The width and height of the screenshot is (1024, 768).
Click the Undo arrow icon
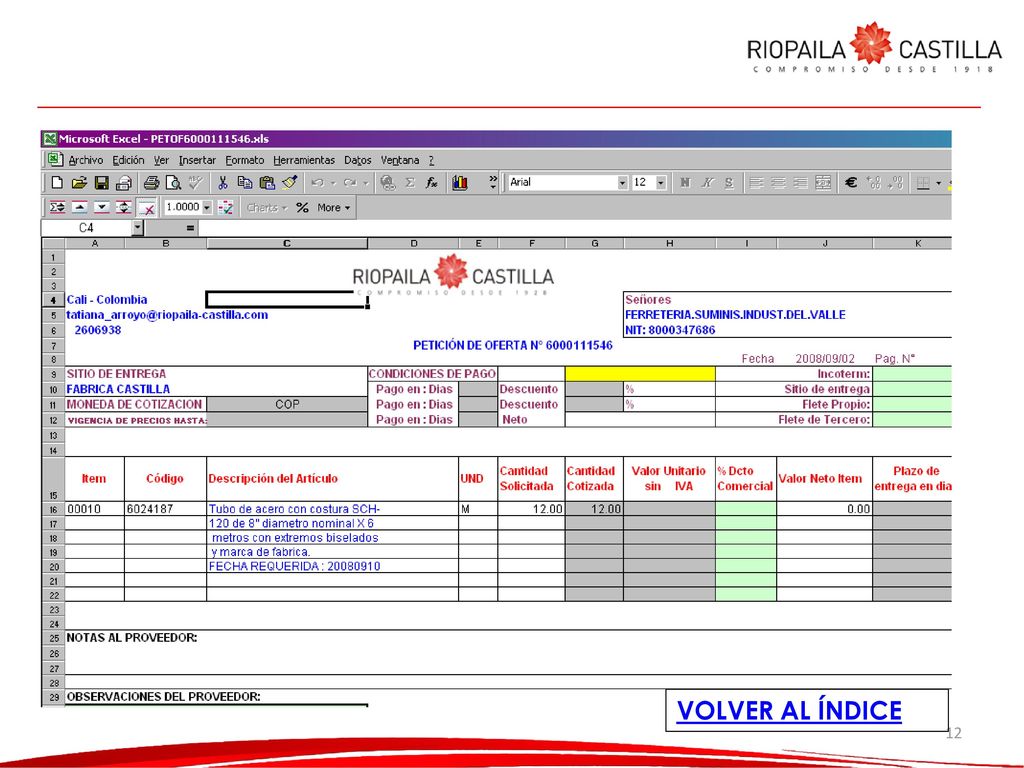(317, 183)
